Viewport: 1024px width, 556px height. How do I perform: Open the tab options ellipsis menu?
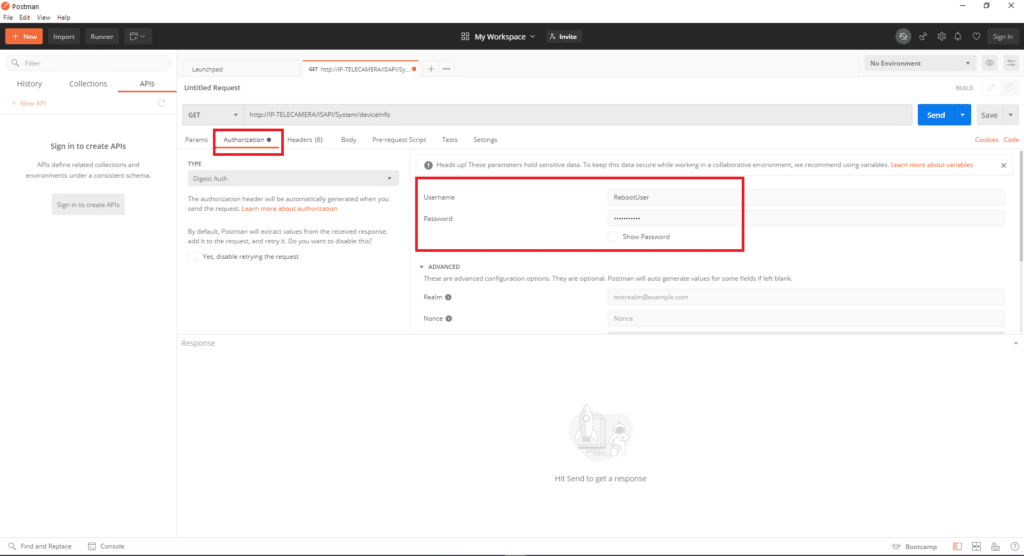tap(447, 69)
